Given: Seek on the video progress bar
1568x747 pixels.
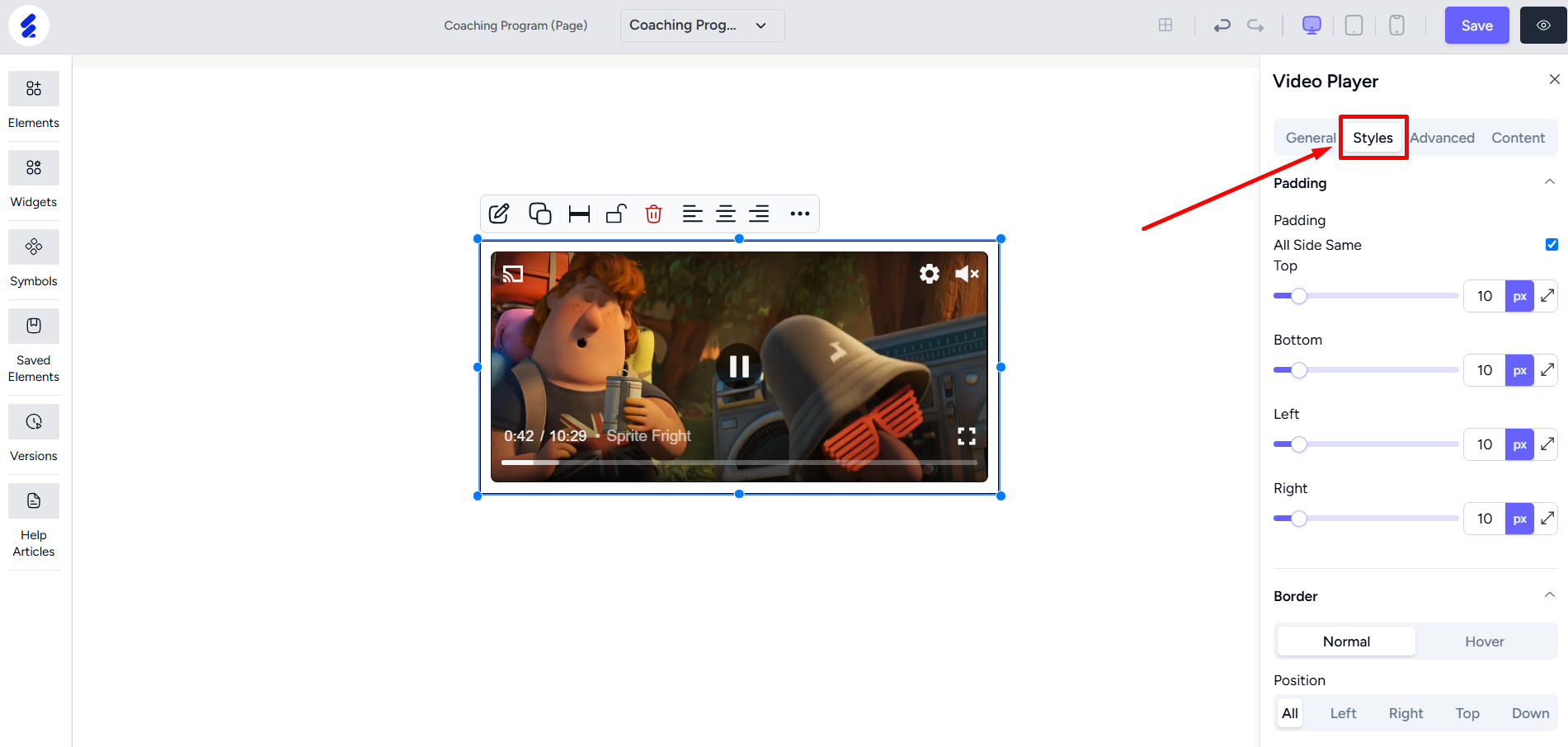Looking at the screenshot, I should (739, 463).
